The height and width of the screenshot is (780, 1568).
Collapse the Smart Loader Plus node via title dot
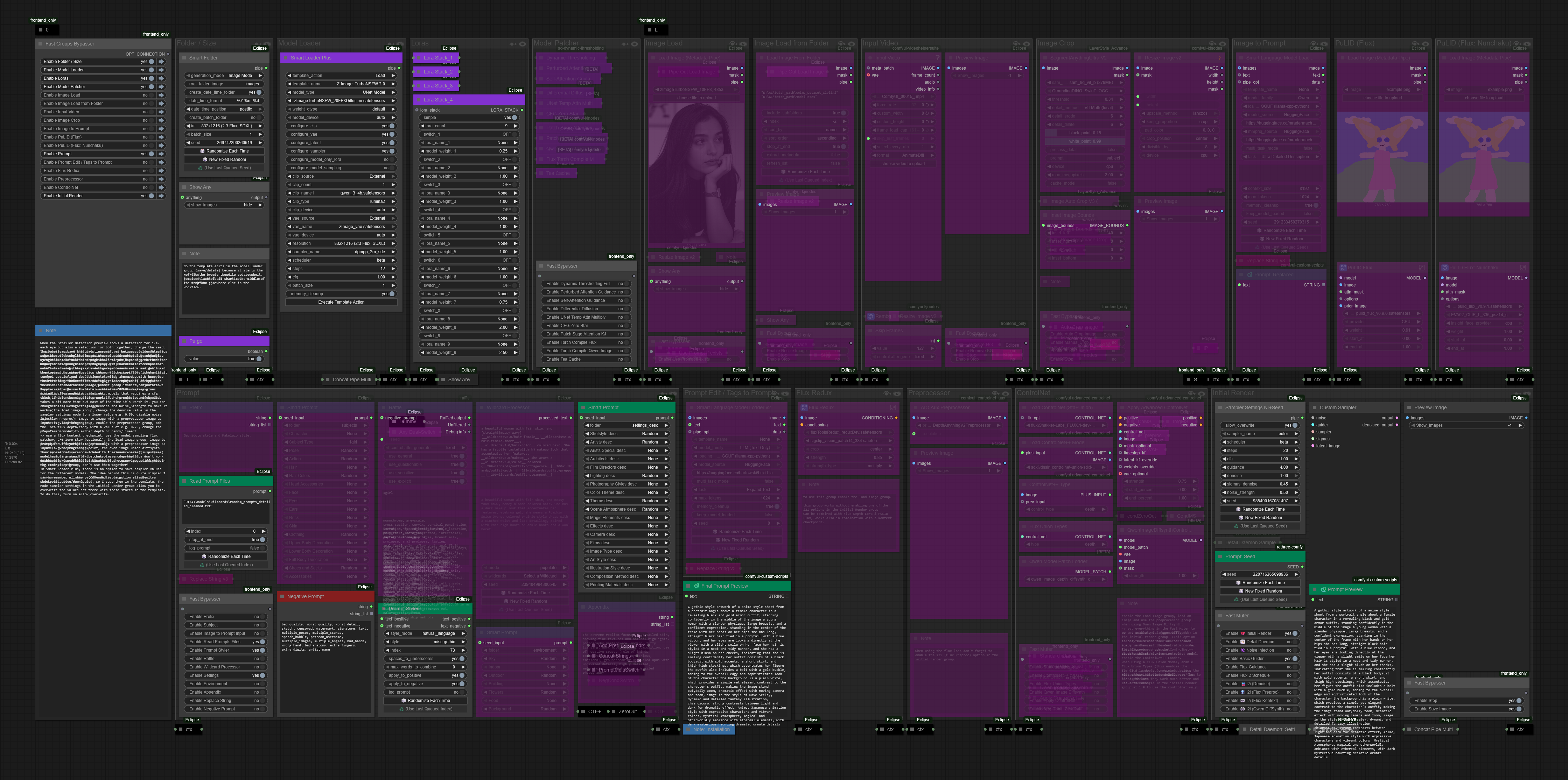(285, 58)
